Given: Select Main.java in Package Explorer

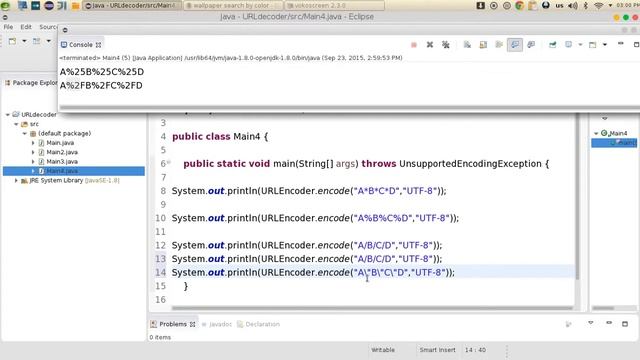Looking at the screenshot, I should [60, 143].
